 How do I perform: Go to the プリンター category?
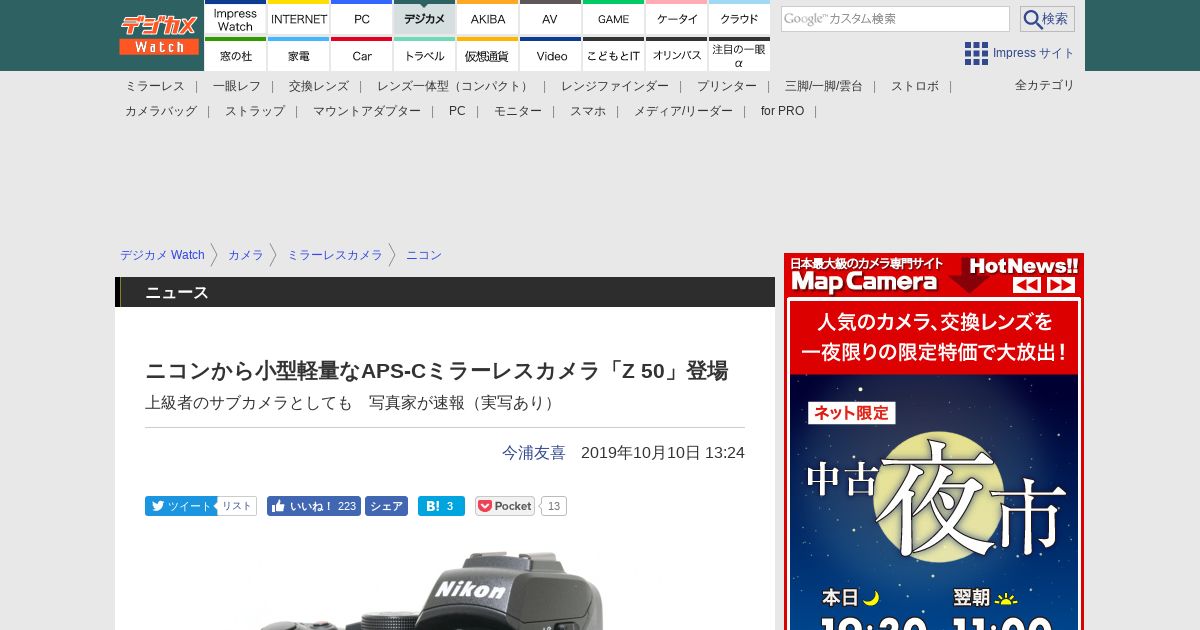(x=727, y=86)
